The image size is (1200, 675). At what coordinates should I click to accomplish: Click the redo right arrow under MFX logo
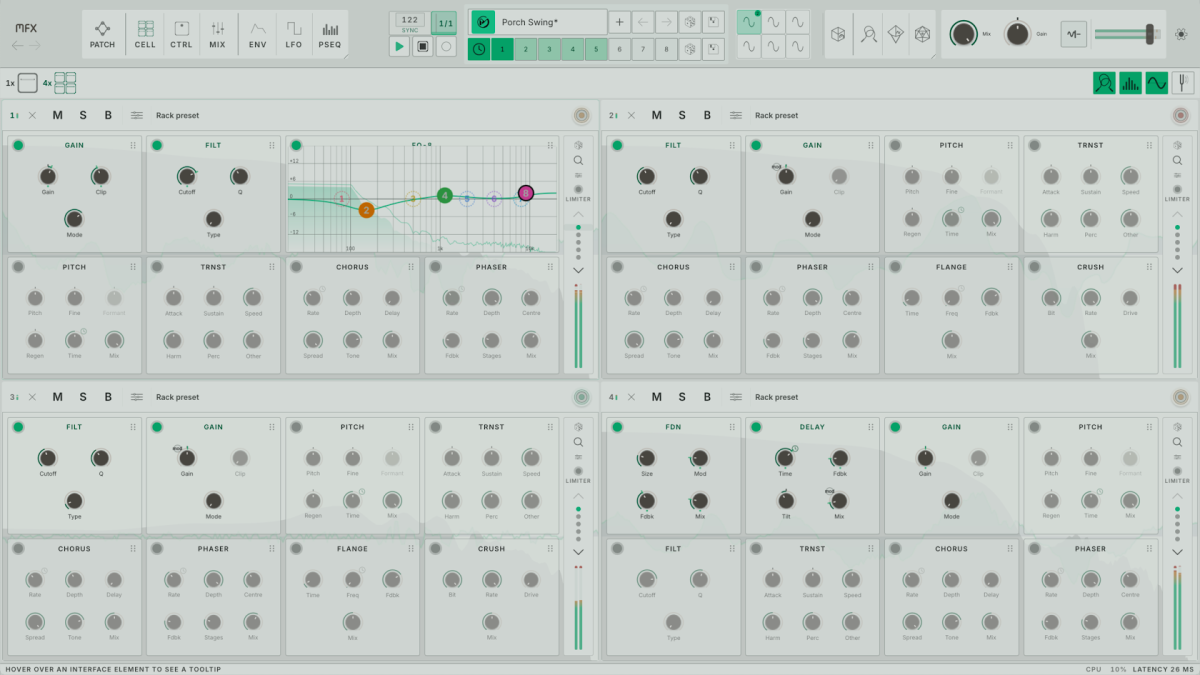[x=35, y=45]
